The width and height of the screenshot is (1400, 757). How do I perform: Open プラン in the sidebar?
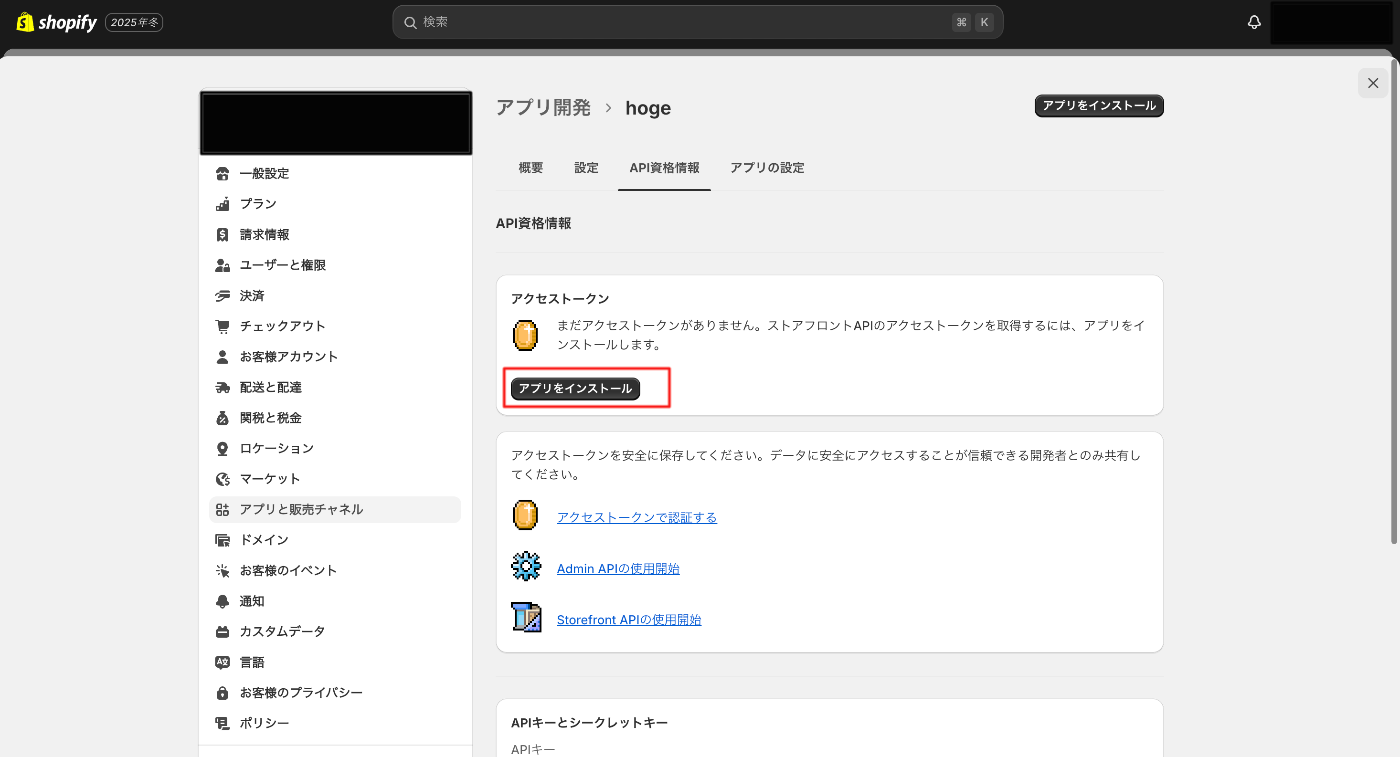[x=335, y=204]
